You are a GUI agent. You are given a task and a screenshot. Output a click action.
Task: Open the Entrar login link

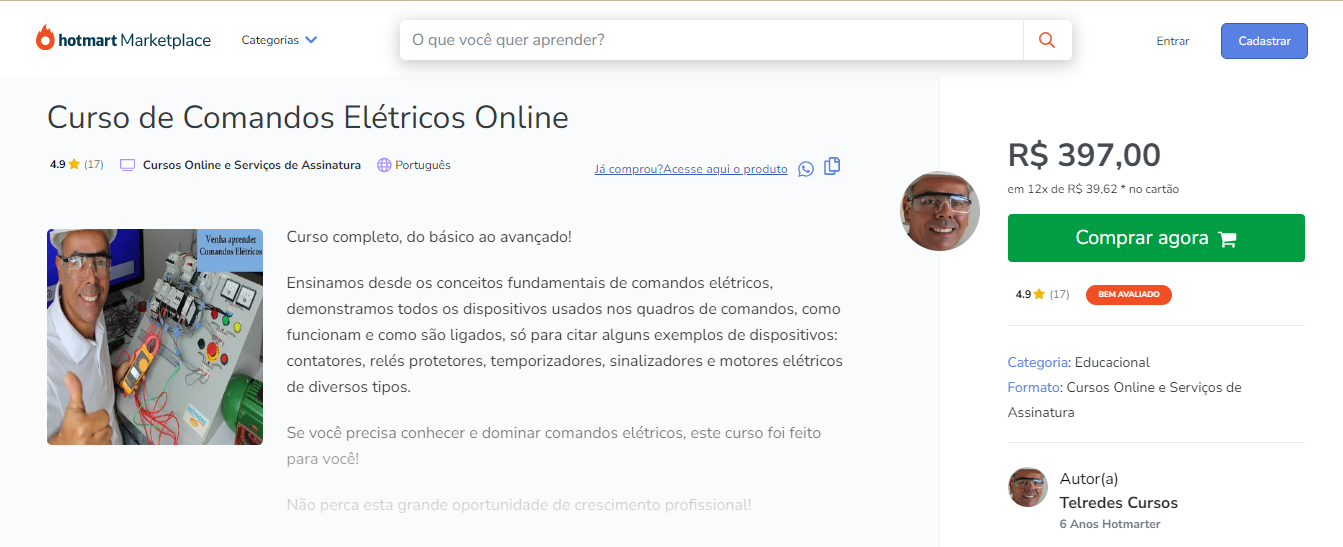[x=1173, y=41]
